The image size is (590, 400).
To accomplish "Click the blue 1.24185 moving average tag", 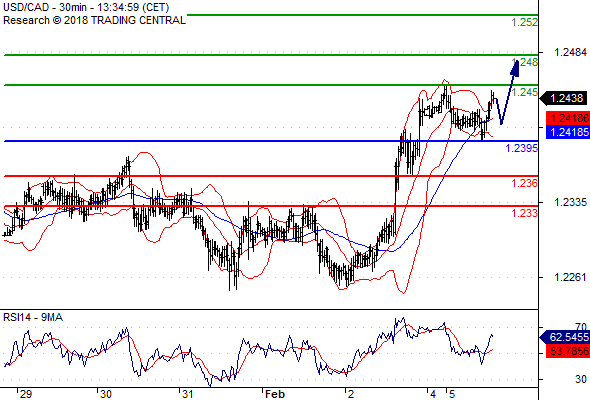I will tap(568, 132).
